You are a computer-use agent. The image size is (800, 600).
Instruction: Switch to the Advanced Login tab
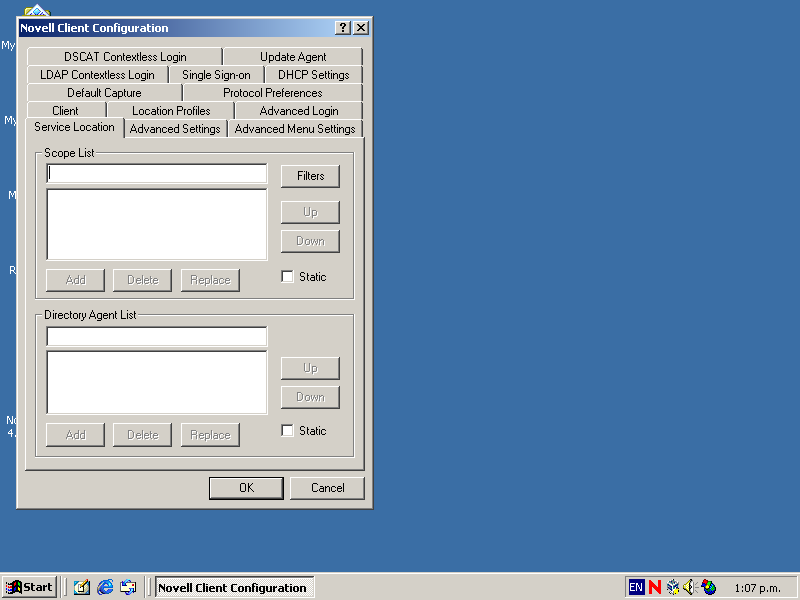point(298,111)
